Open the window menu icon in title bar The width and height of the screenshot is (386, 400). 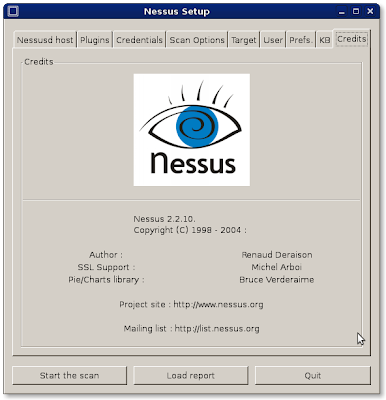click(x=13, y=11)
